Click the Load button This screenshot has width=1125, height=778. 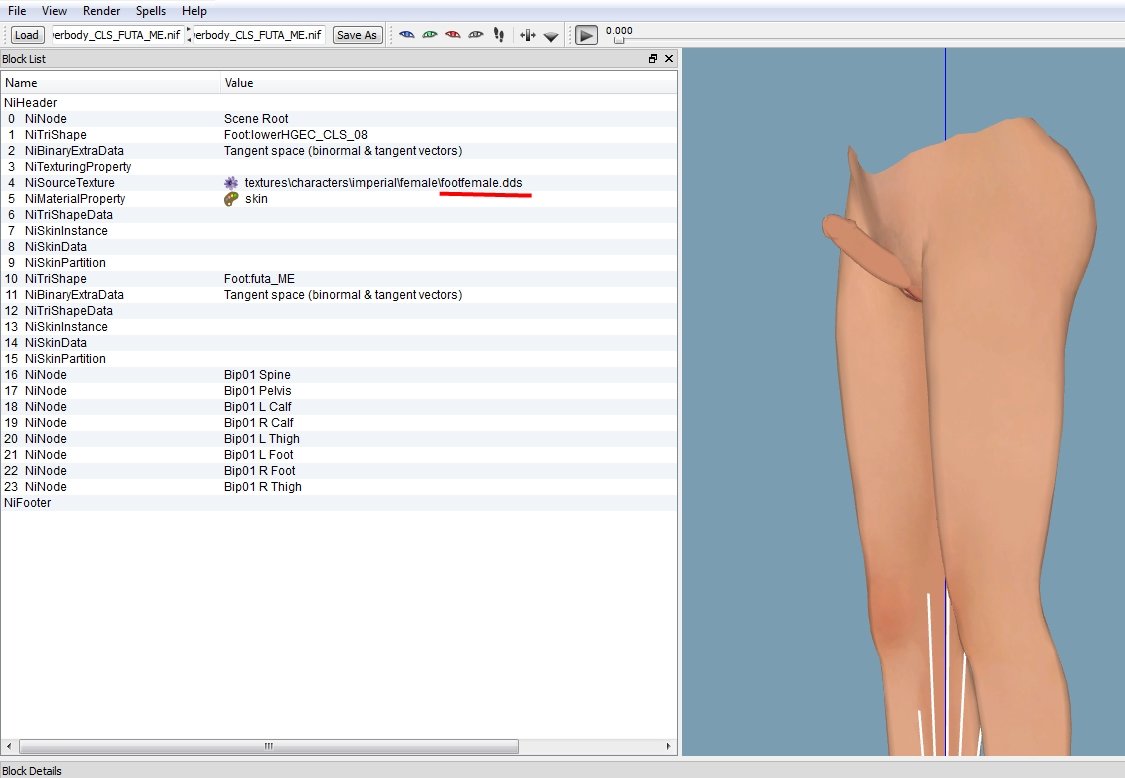(x=27, y=35)
